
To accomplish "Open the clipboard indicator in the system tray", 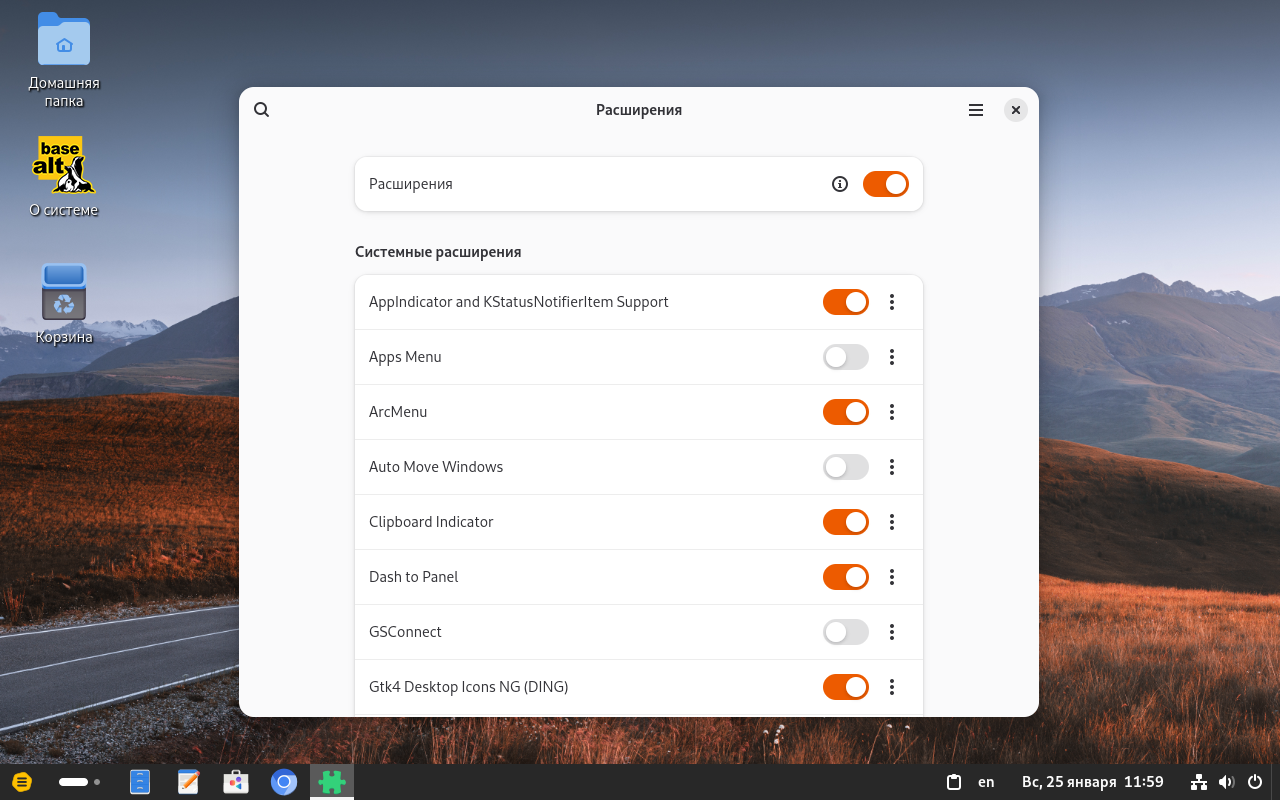I will [954, 781].
